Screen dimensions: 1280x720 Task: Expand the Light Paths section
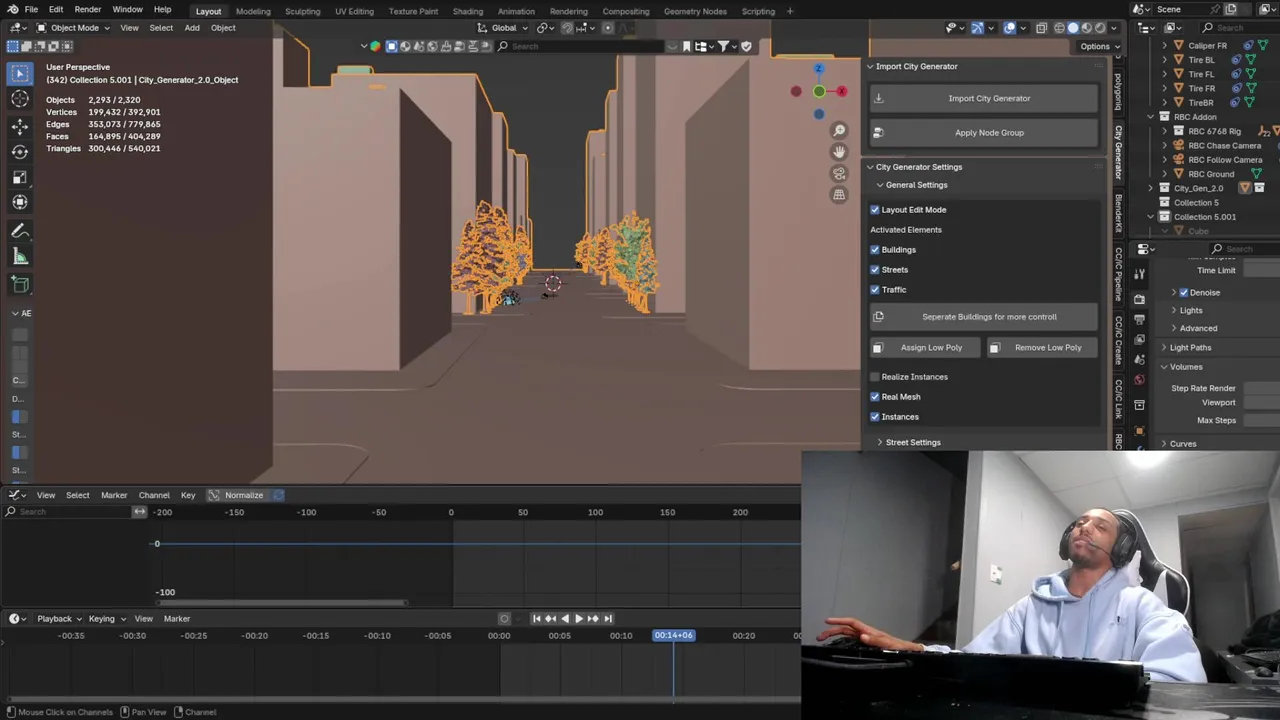coord(1164,348)
